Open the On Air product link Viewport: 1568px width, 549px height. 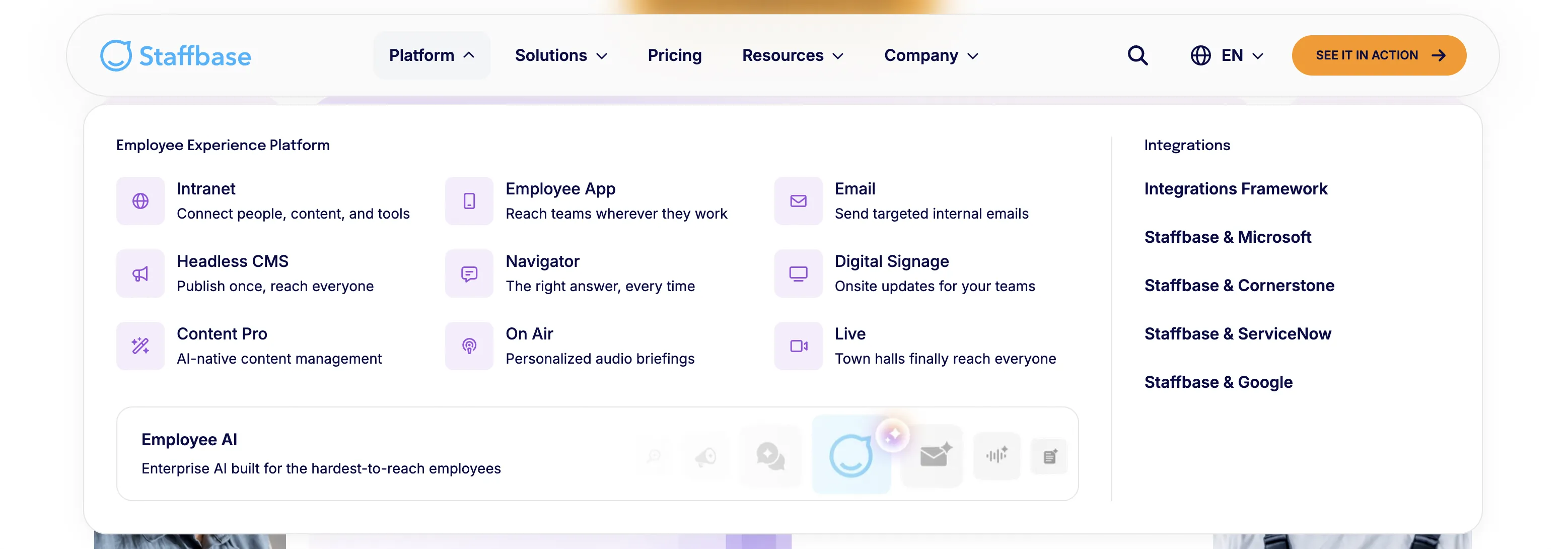(530, 333)
